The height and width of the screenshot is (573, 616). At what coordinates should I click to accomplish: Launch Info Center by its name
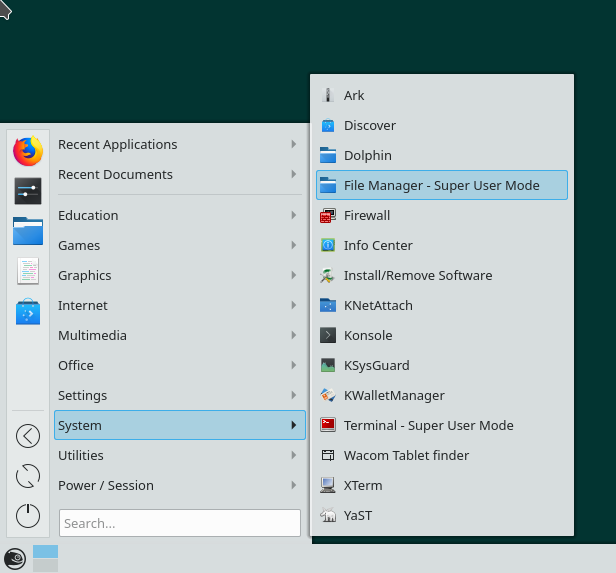[378, 245]
